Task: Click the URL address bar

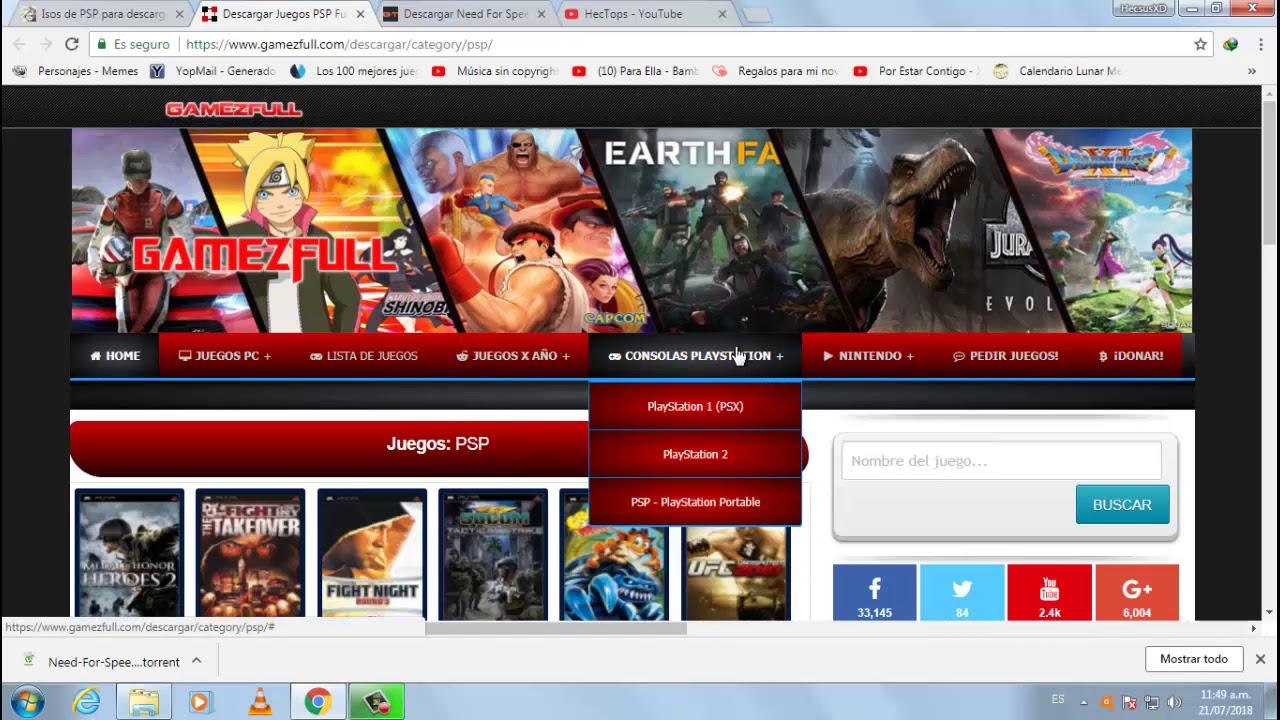Action: tap(640, 44)
